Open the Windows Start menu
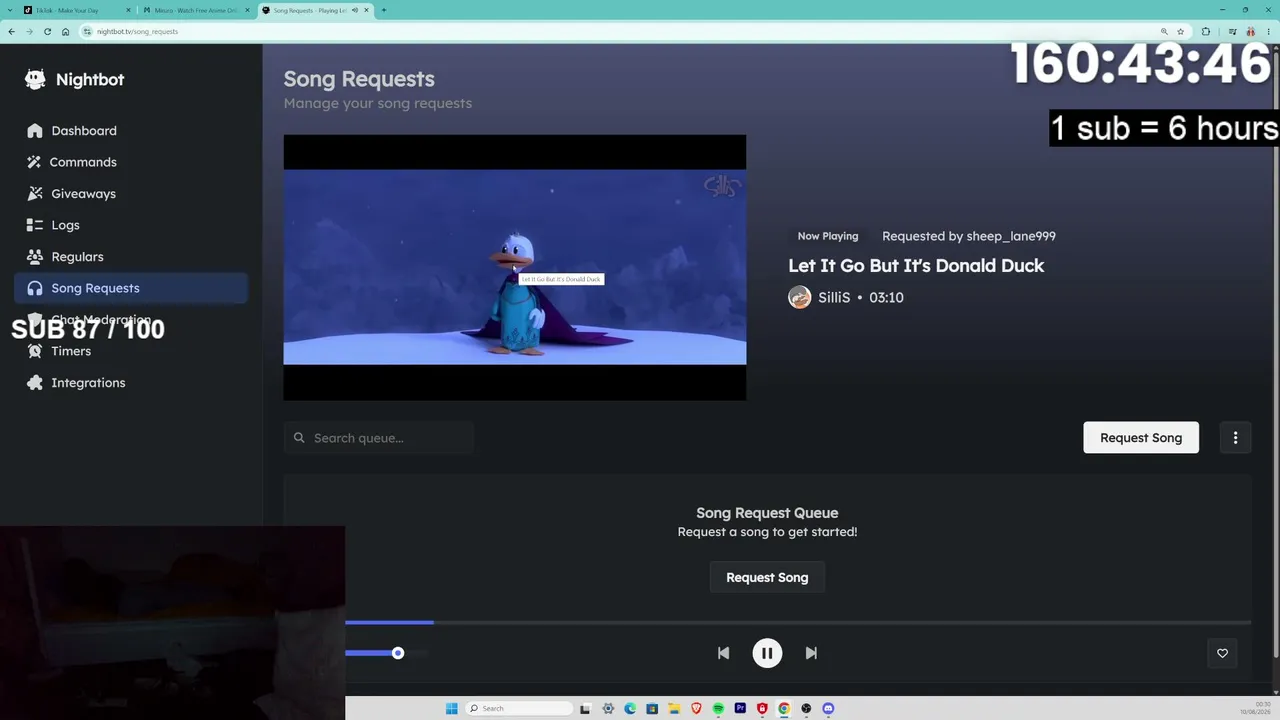This screenshot has width=1280, height=720. tap(451, 708)
